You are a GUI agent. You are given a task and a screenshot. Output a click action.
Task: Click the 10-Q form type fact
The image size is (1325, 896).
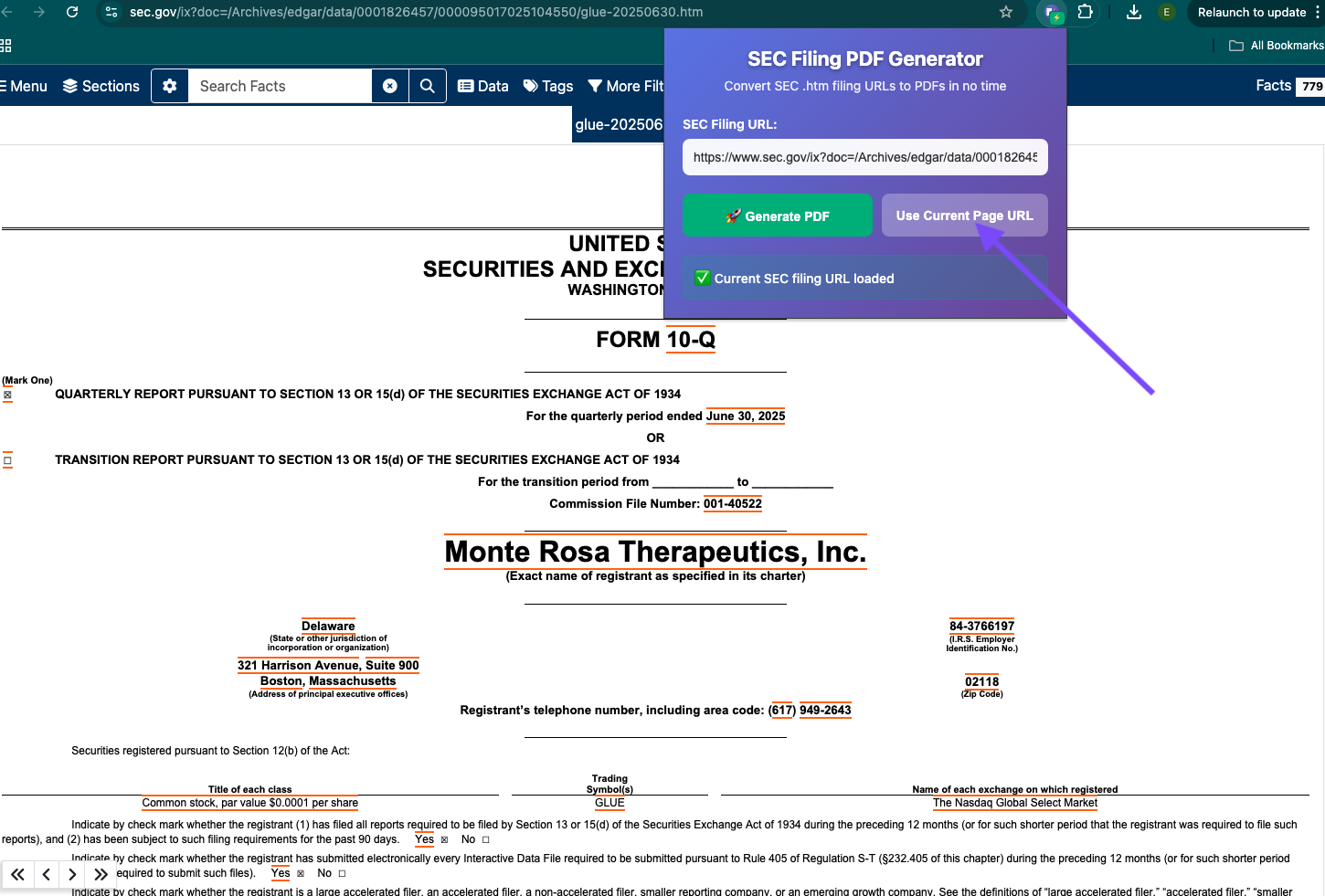691,340
